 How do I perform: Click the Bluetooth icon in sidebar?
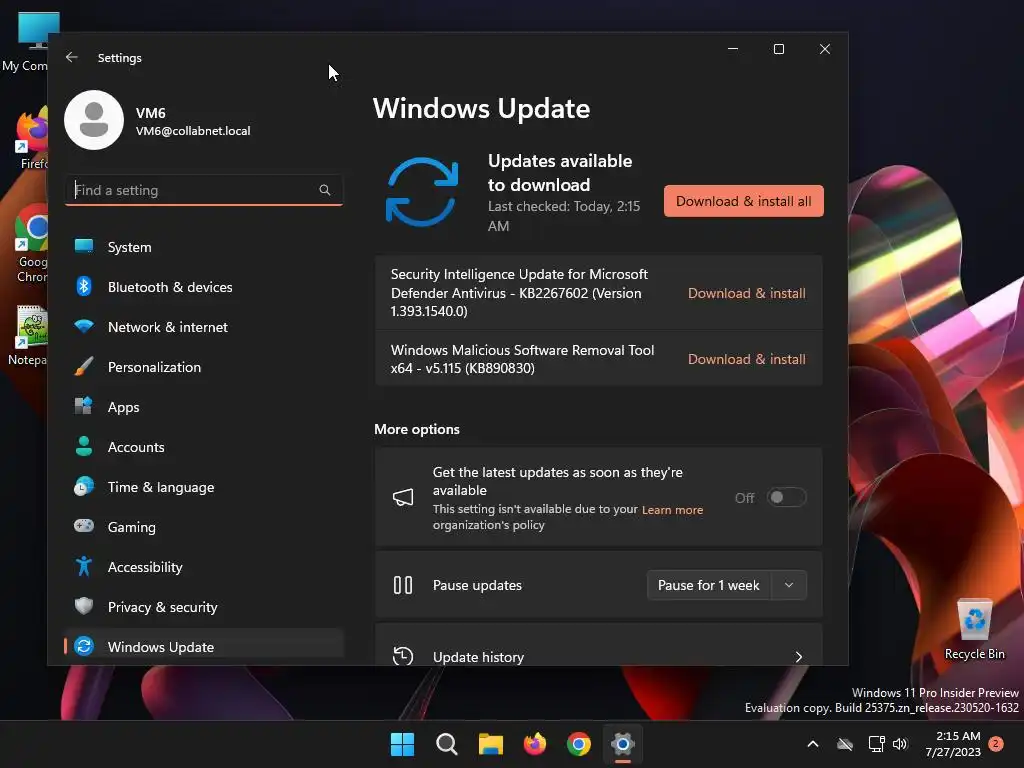click(84, 286)
